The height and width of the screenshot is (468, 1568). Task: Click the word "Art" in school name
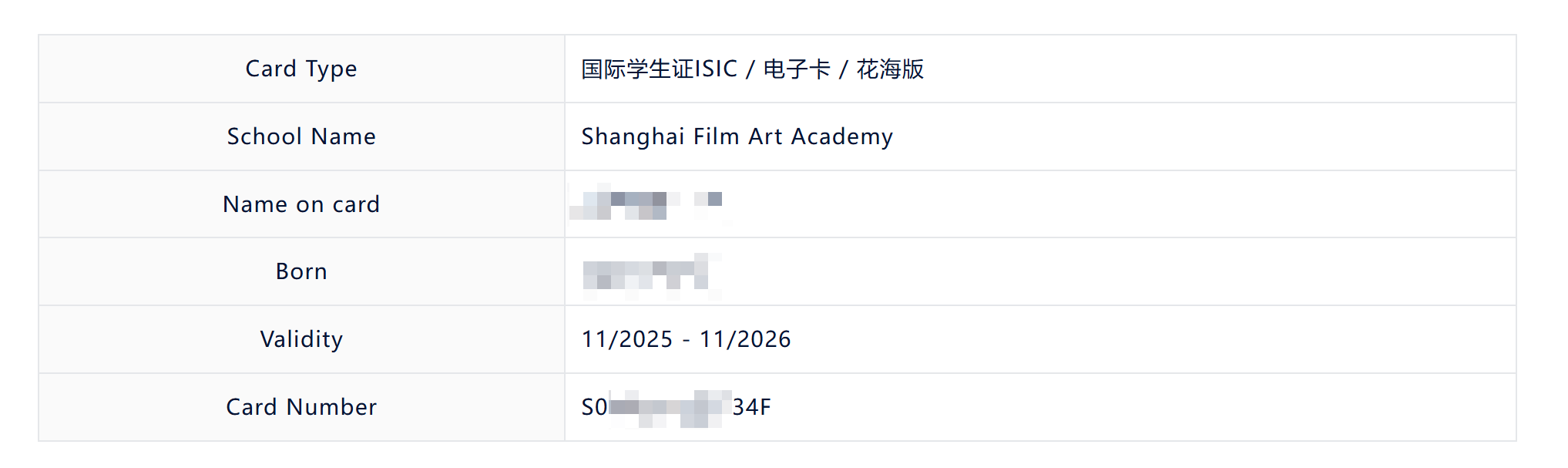tap(766, 136)
